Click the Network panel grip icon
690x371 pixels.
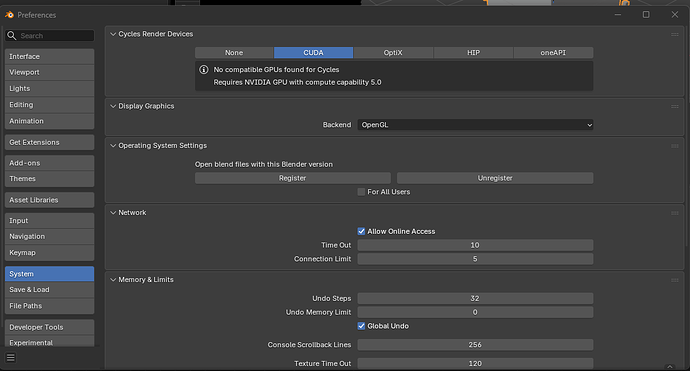point(675,213)
